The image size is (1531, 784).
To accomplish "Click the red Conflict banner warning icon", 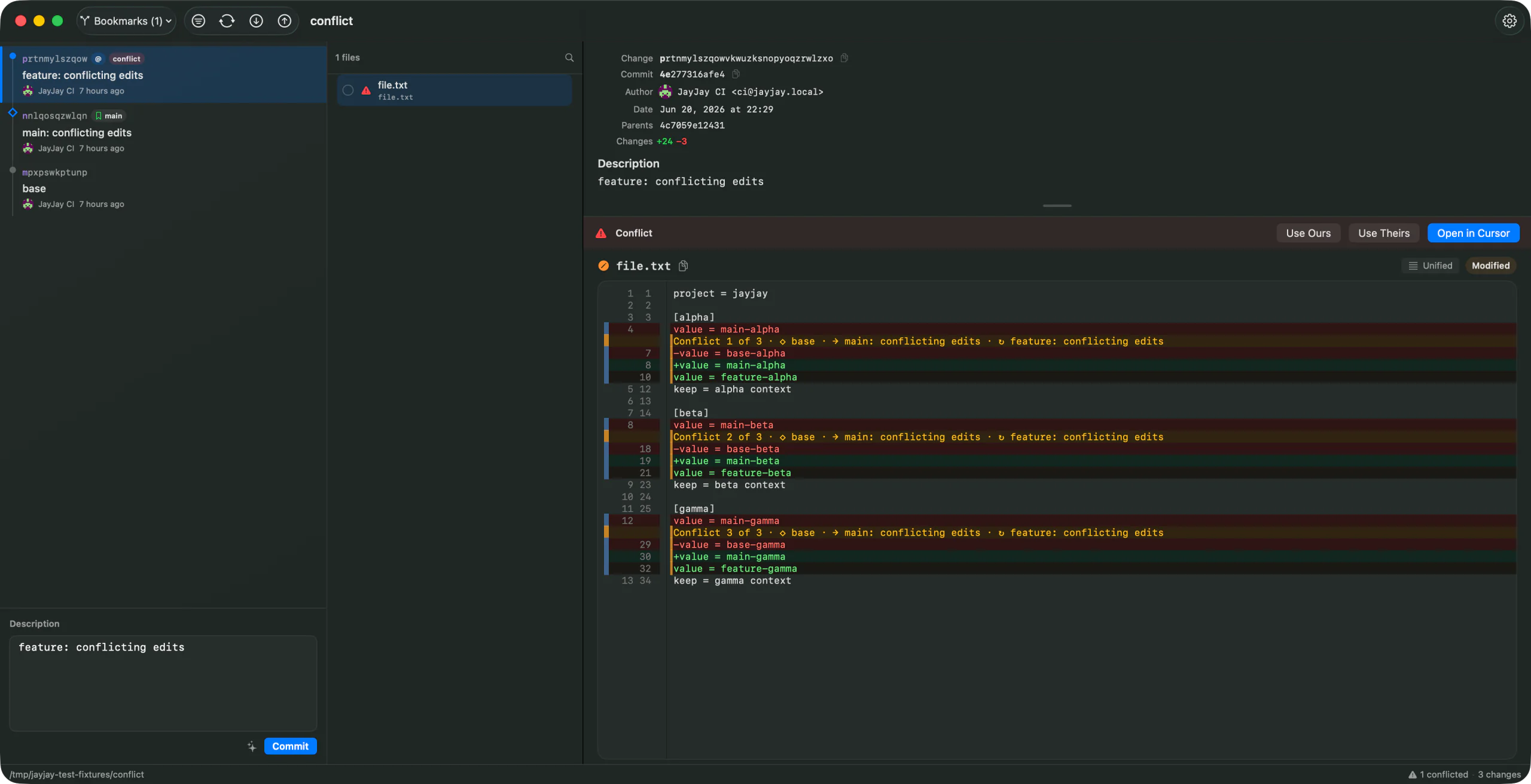I will click(x=601, y=233).
